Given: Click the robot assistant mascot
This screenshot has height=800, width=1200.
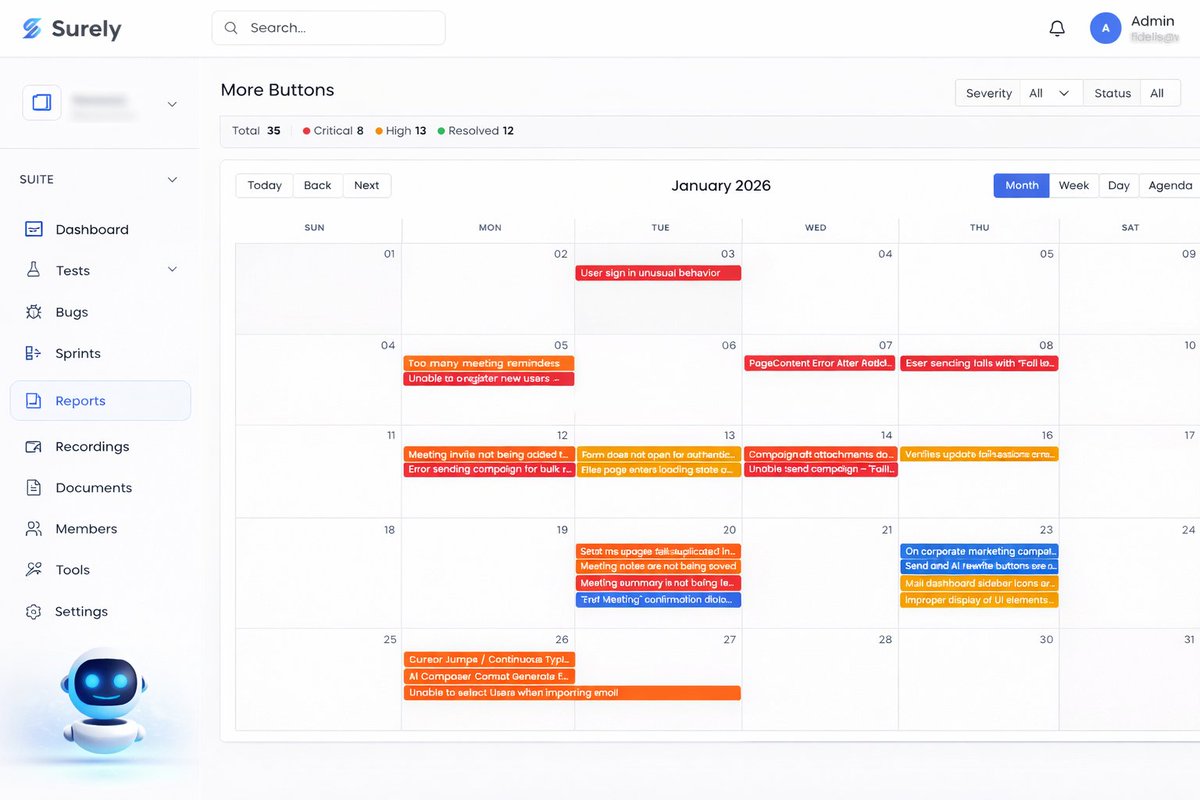Looking at the screenshot, I should click(103, 700).
